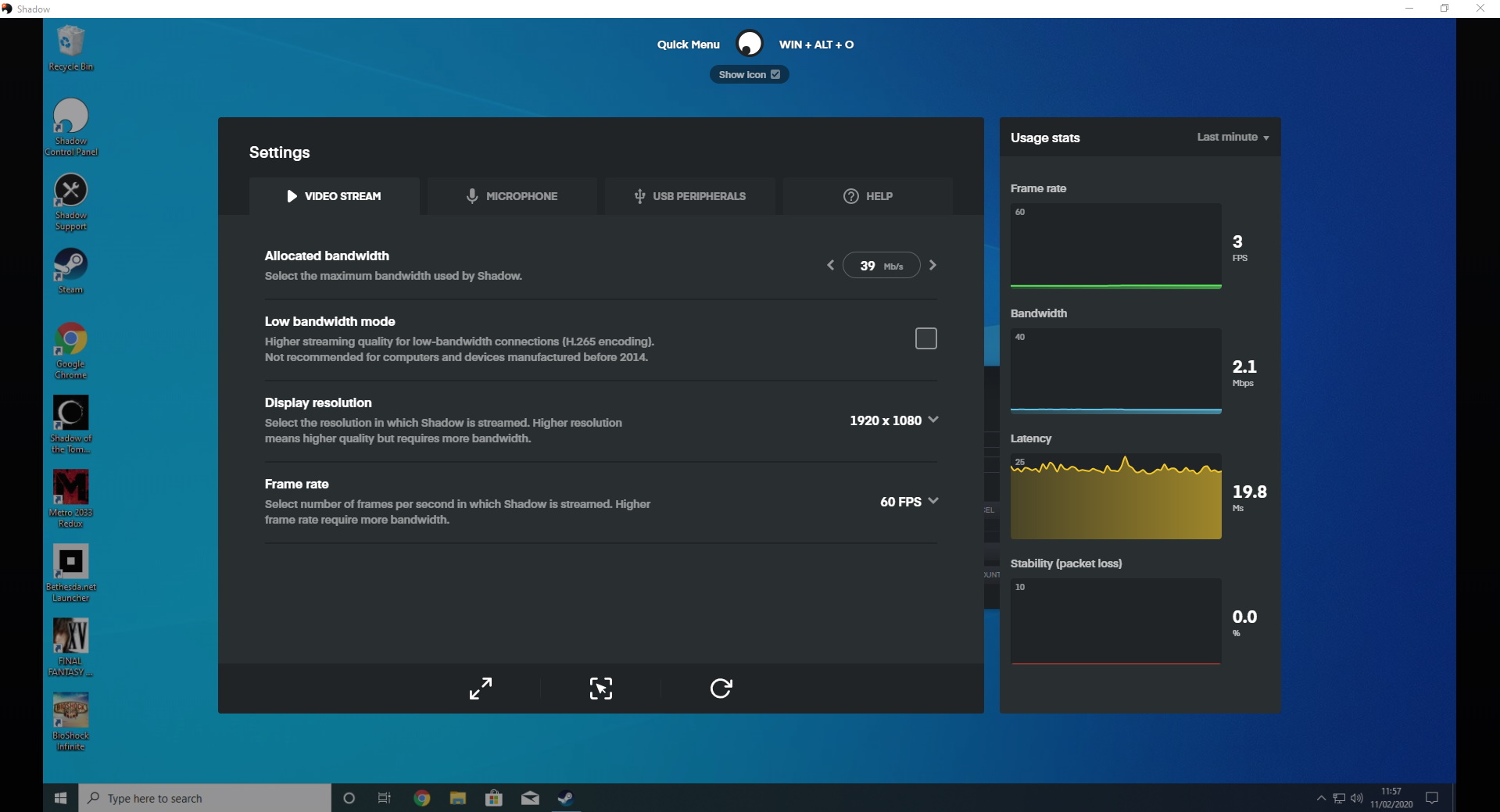The image size is (1500, 812).
Task: Open the Help tab
Action: [x=868, y=196]
